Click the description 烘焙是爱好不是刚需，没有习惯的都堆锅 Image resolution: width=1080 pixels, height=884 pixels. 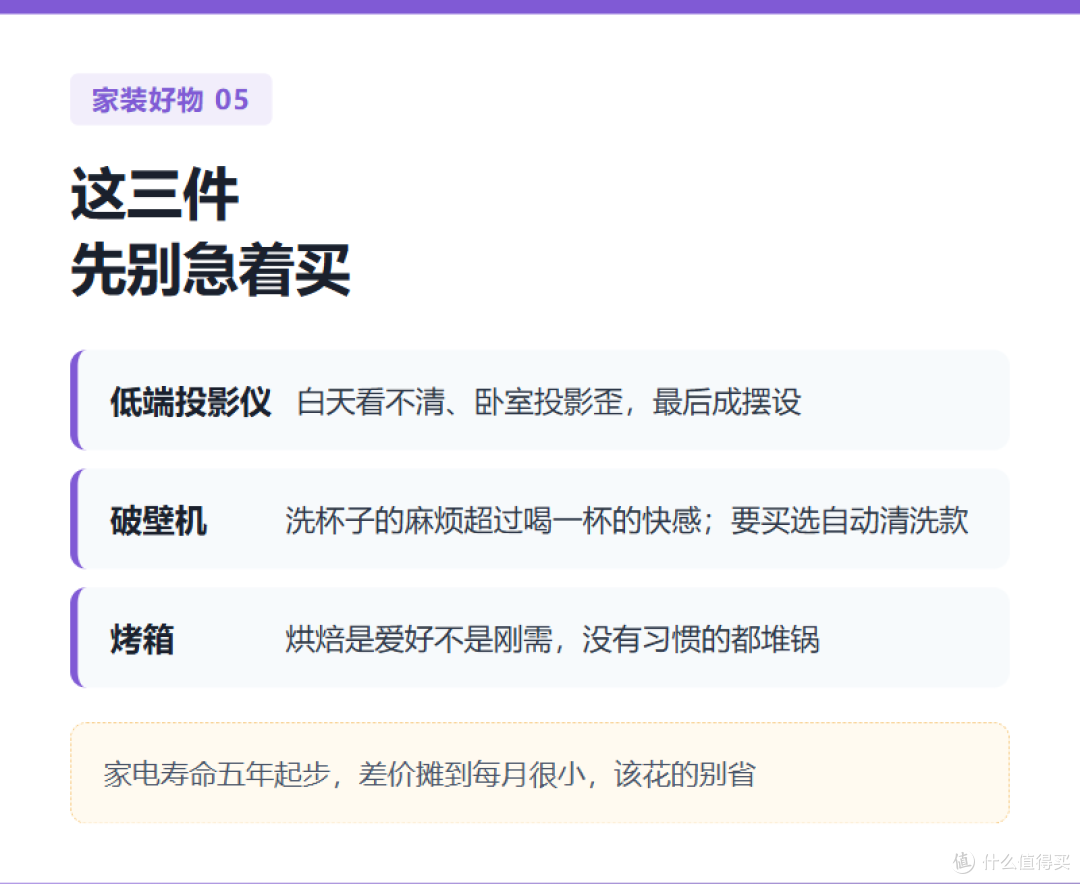(x=552, y=639)
